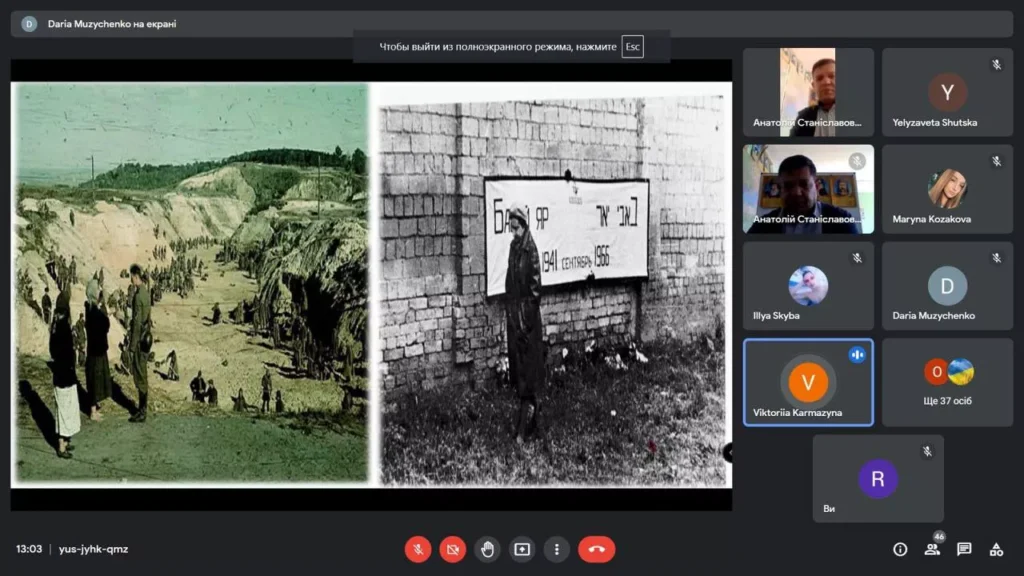1024x576 pixels.
Task: Click the Ukraine flag avatar
Action: (x=961, y=372)
